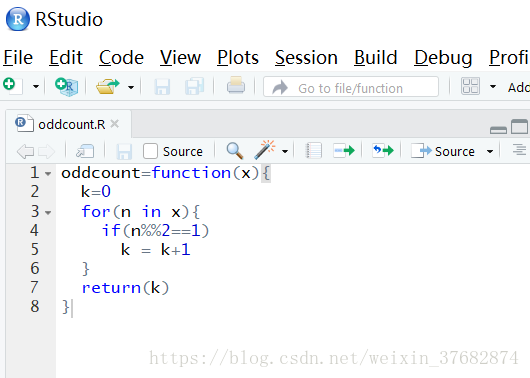Collapse the for-loop fold on line 3
Viewport: 530px width, 378px height.
48,213
